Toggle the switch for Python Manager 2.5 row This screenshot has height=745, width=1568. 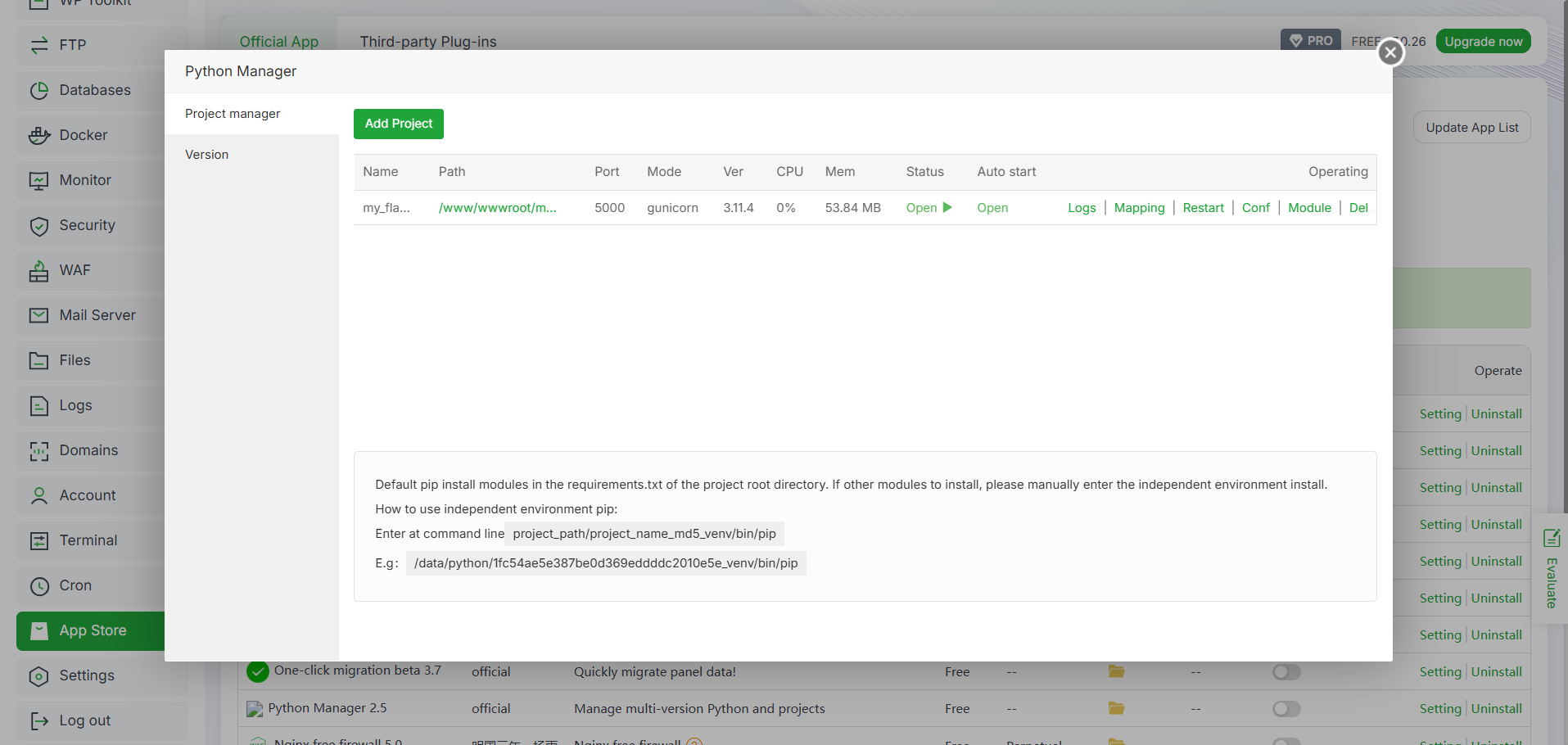1286,709
